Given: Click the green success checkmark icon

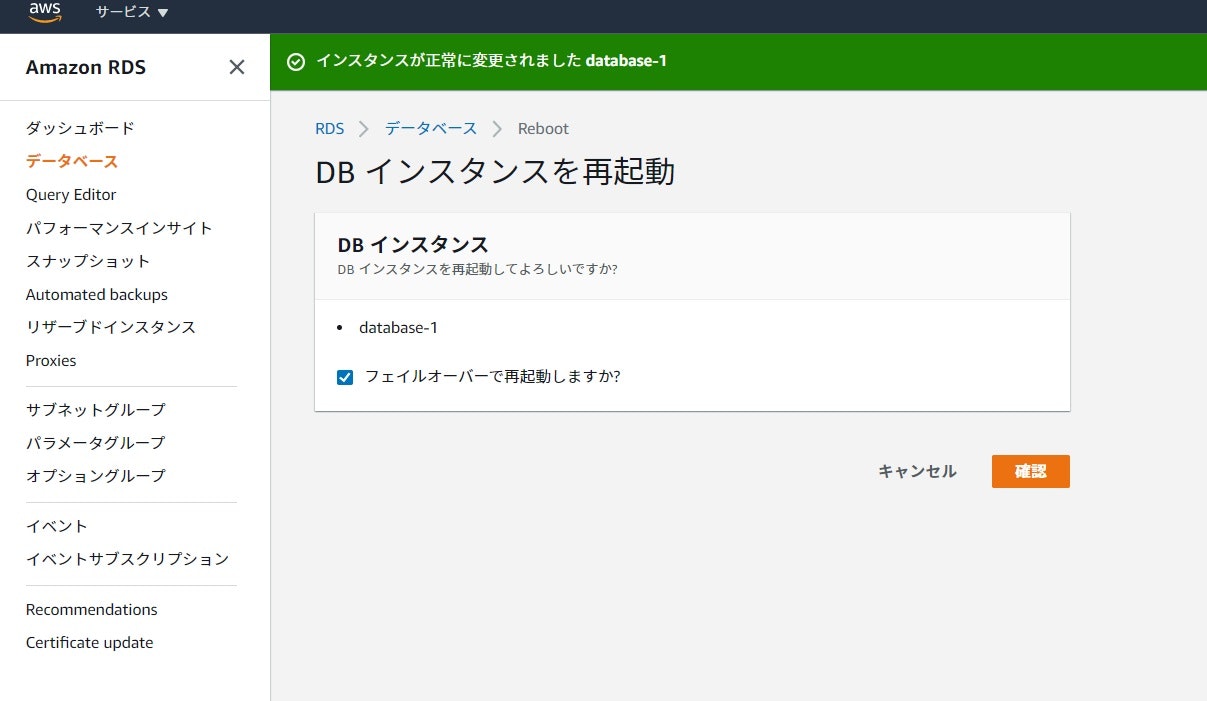Looking at the screenshot, I should (x=296, y=62).
